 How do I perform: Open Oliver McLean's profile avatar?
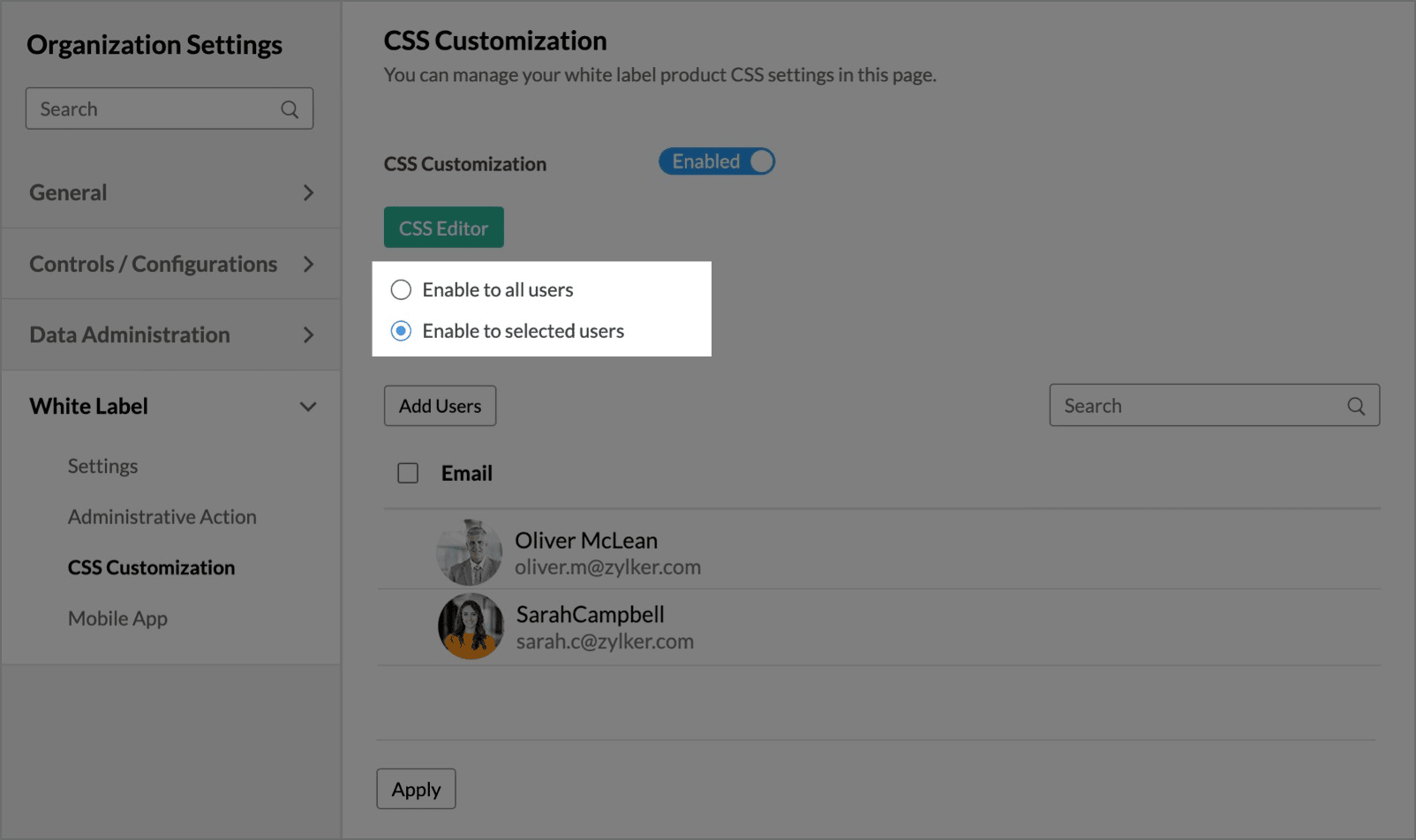470,552
